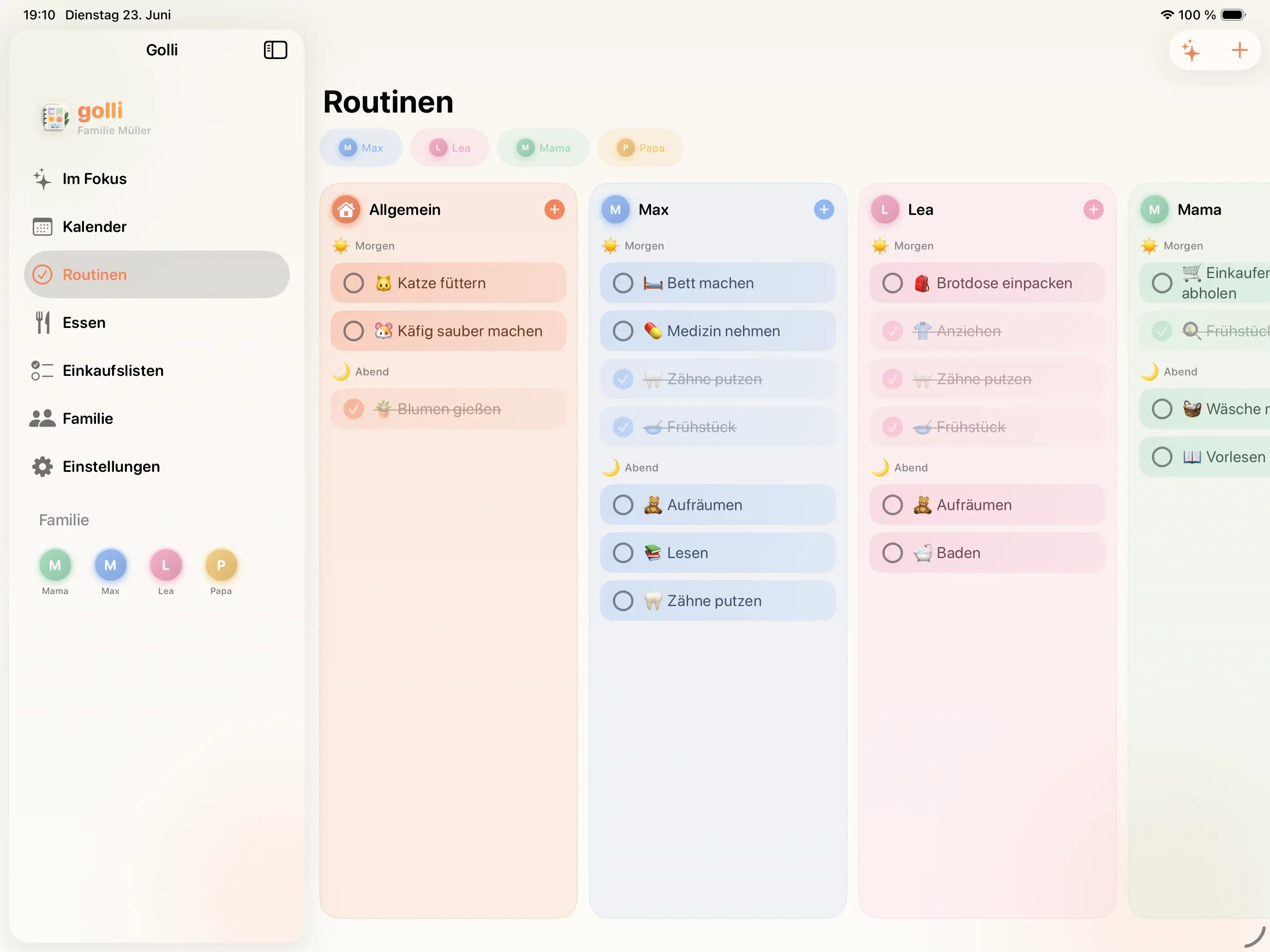Open Mama's Wäsche task card
This screenshot has width=1270, height=952.
(x=1204, y=409)
